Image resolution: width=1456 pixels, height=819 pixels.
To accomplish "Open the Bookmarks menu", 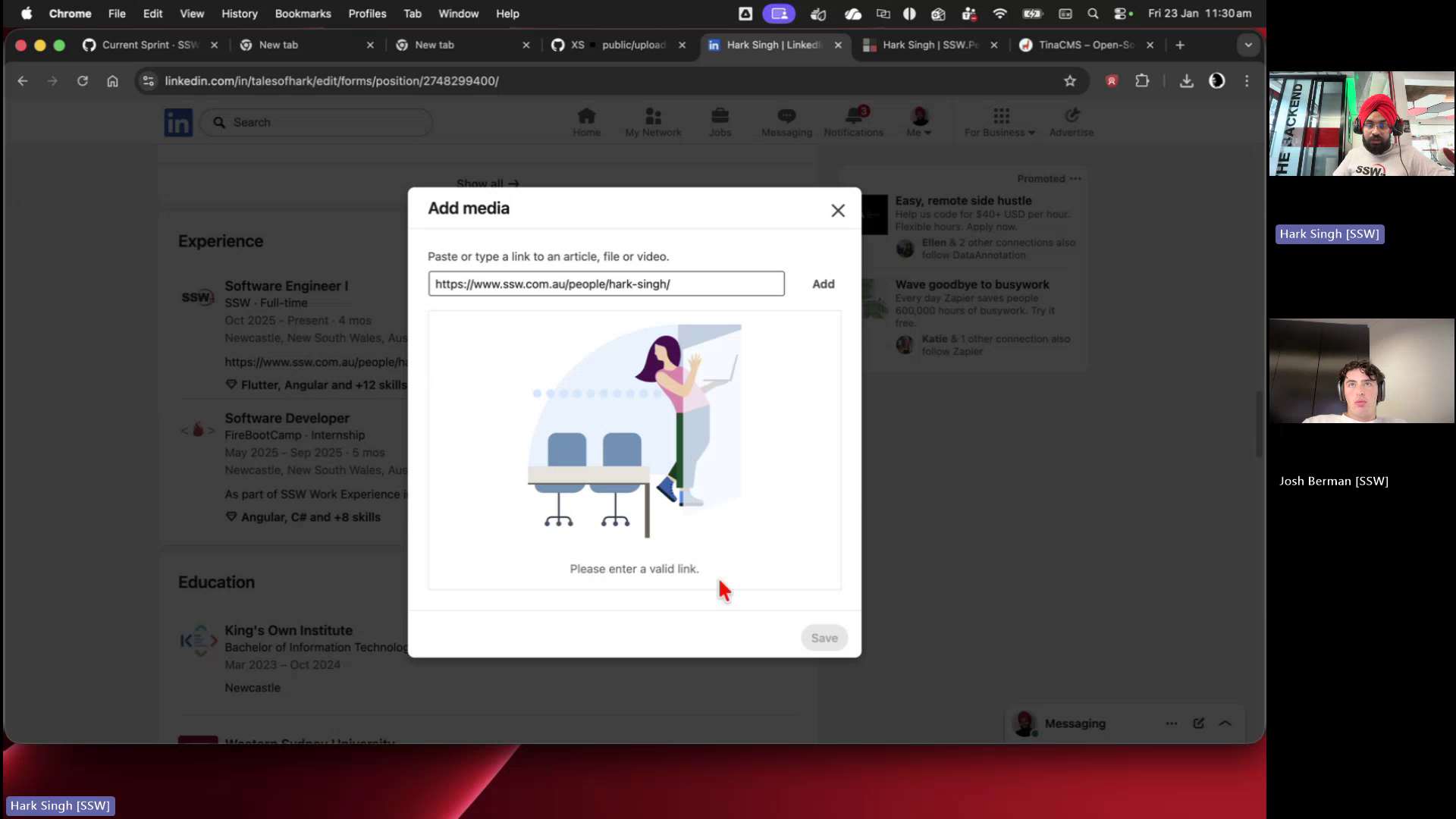I will point(303,13).
